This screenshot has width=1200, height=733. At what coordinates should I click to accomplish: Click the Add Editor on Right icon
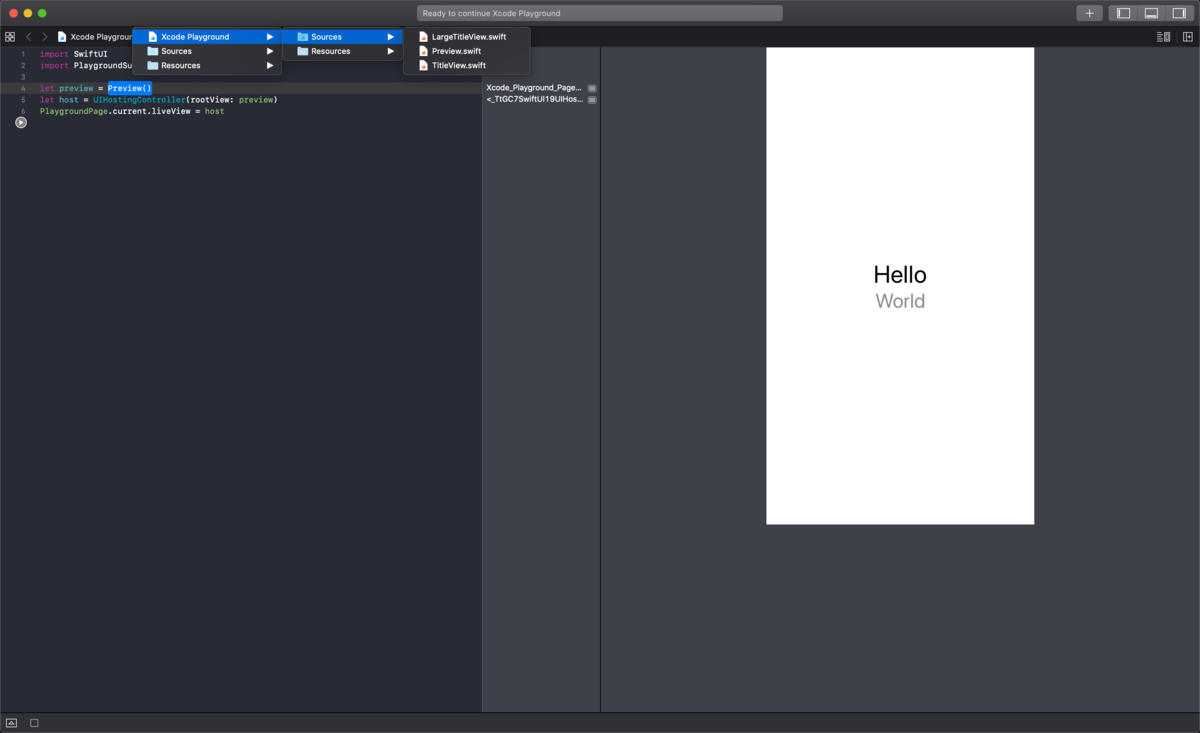click(1188, 37)
